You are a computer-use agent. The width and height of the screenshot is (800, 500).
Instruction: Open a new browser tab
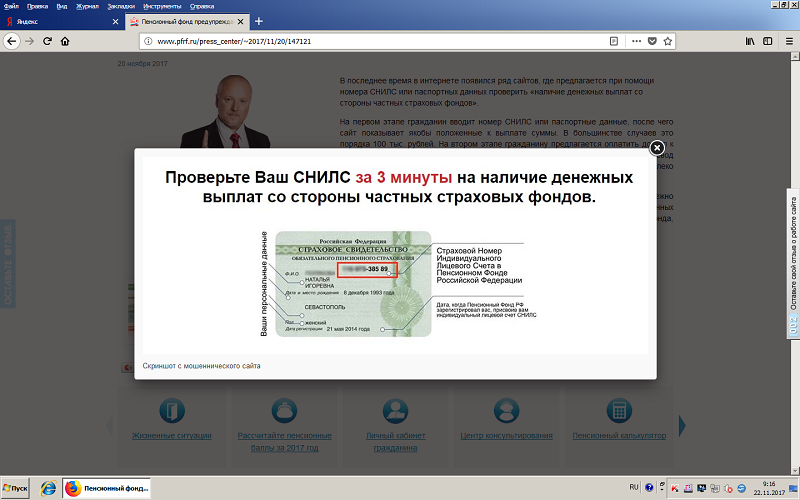coord(259,21)
